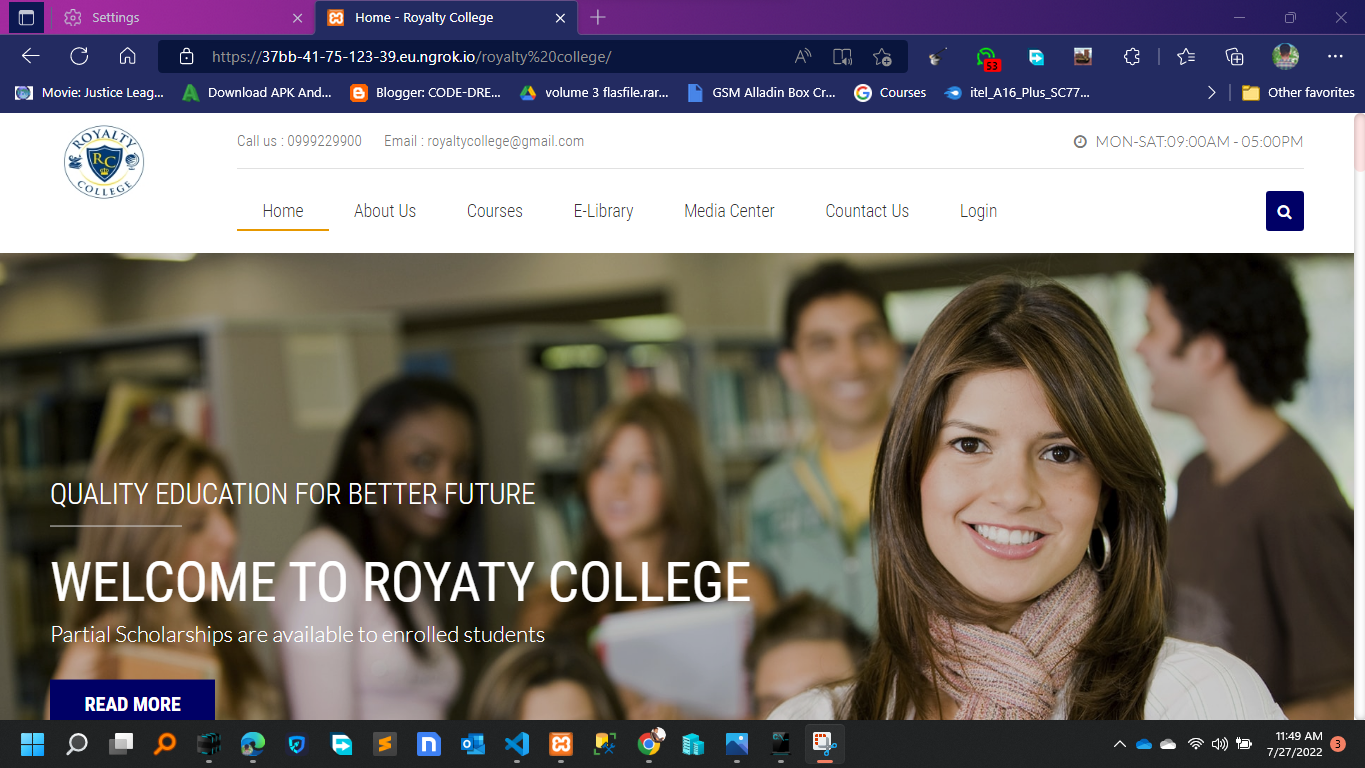
Task: Expand the hidden favorites bar overflow
Action: point(1212,93)
